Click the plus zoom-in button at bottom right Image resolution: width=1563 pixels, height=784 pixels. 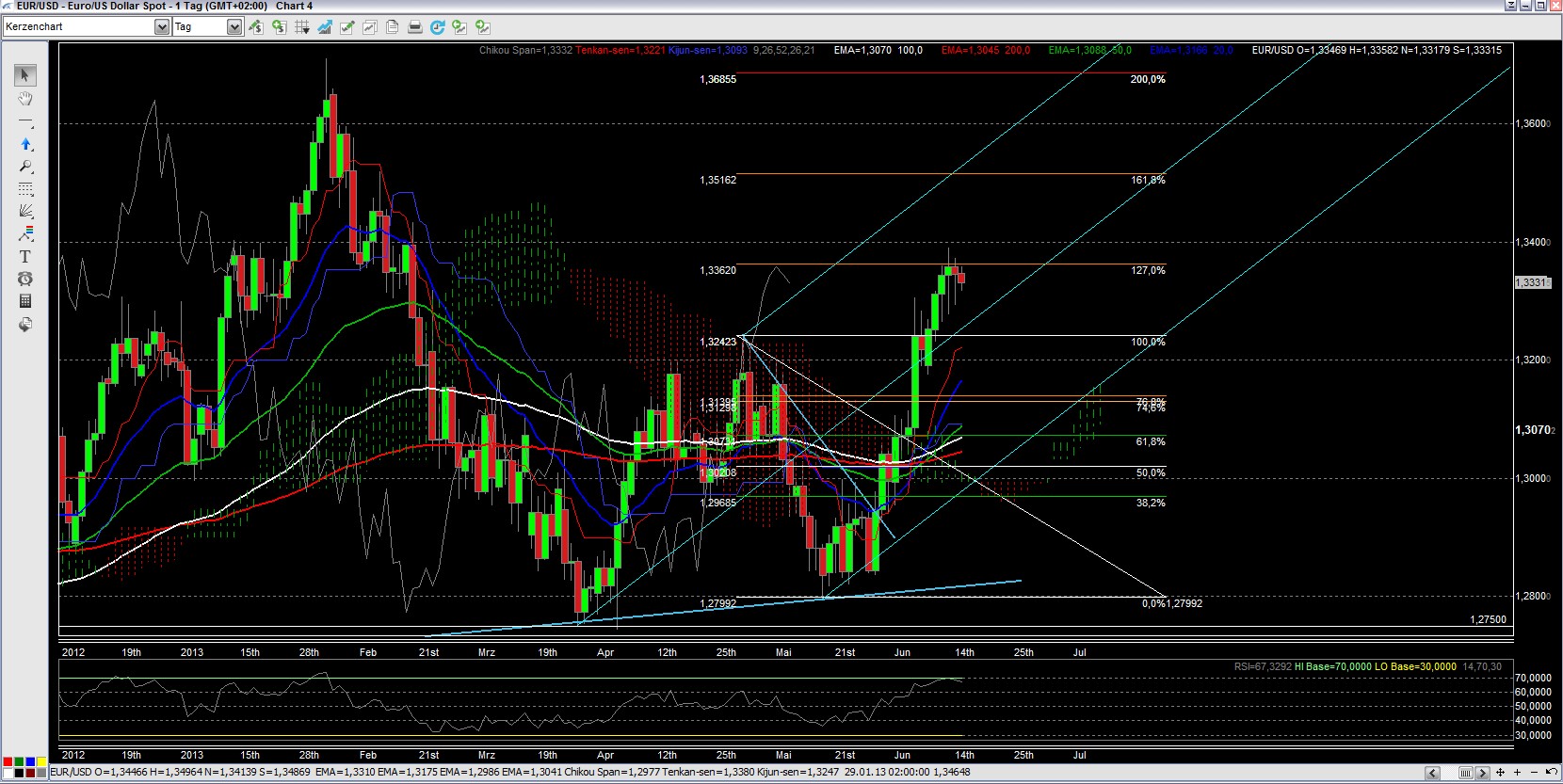(x=1518, y=773)
